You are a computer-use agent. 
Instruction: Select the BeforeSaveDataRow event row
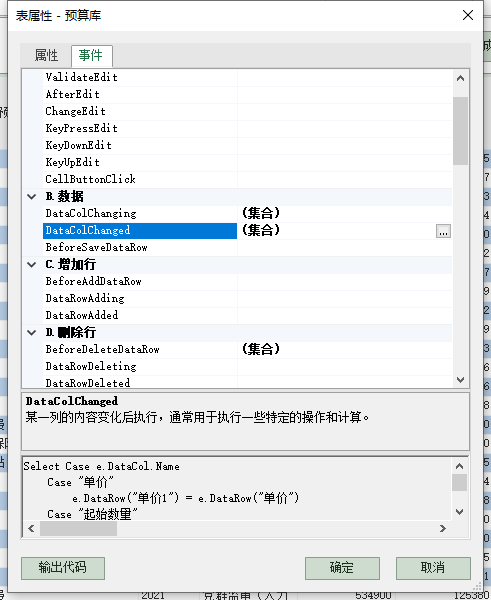(237, 248)
